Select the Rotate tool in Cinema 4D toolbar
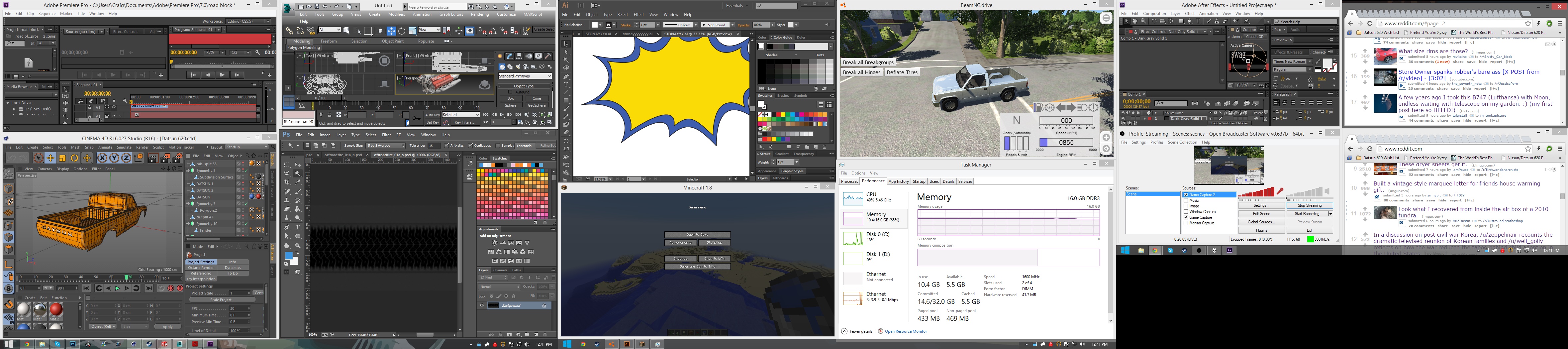This screenshot has height=349, width=1568. coord(75,158)
